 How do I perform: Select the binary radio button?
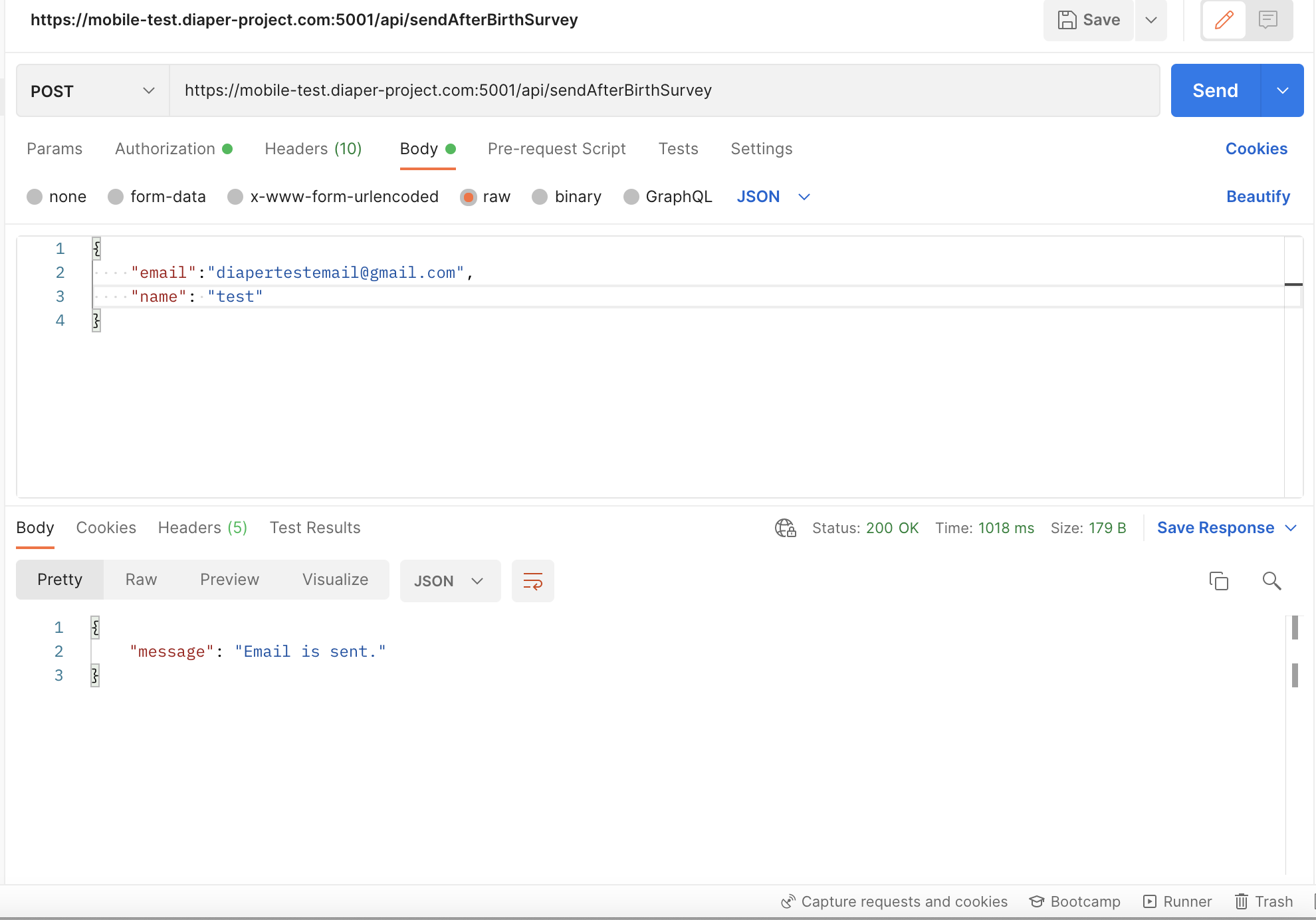point(540,197)
